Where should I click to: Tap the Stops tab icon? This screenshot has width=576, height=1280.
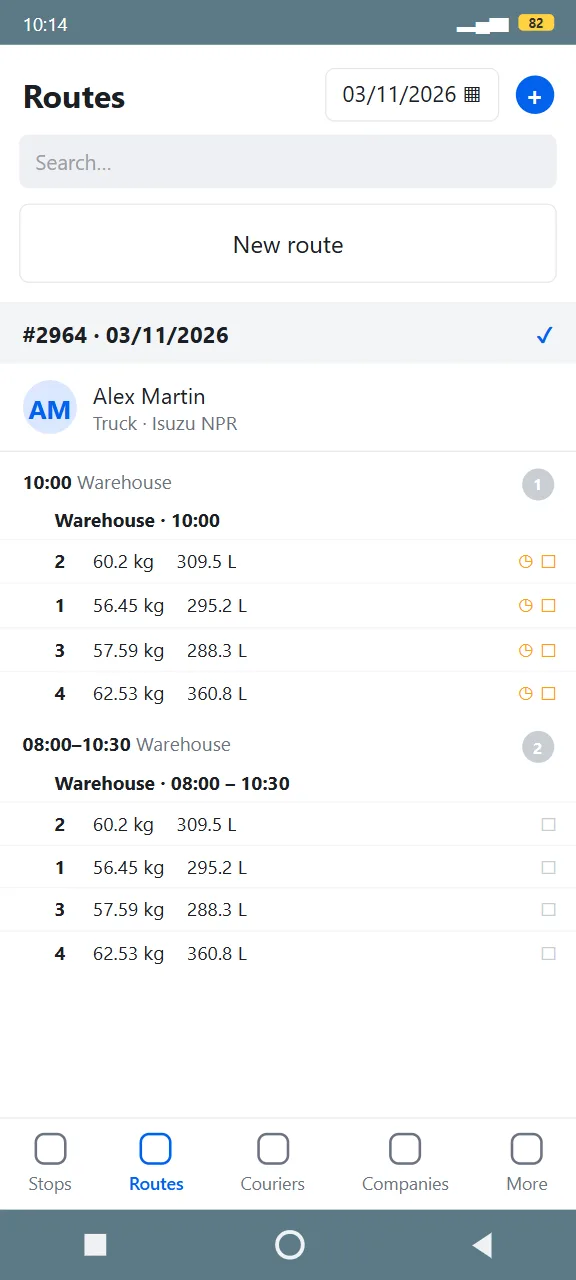[50, 1149]
